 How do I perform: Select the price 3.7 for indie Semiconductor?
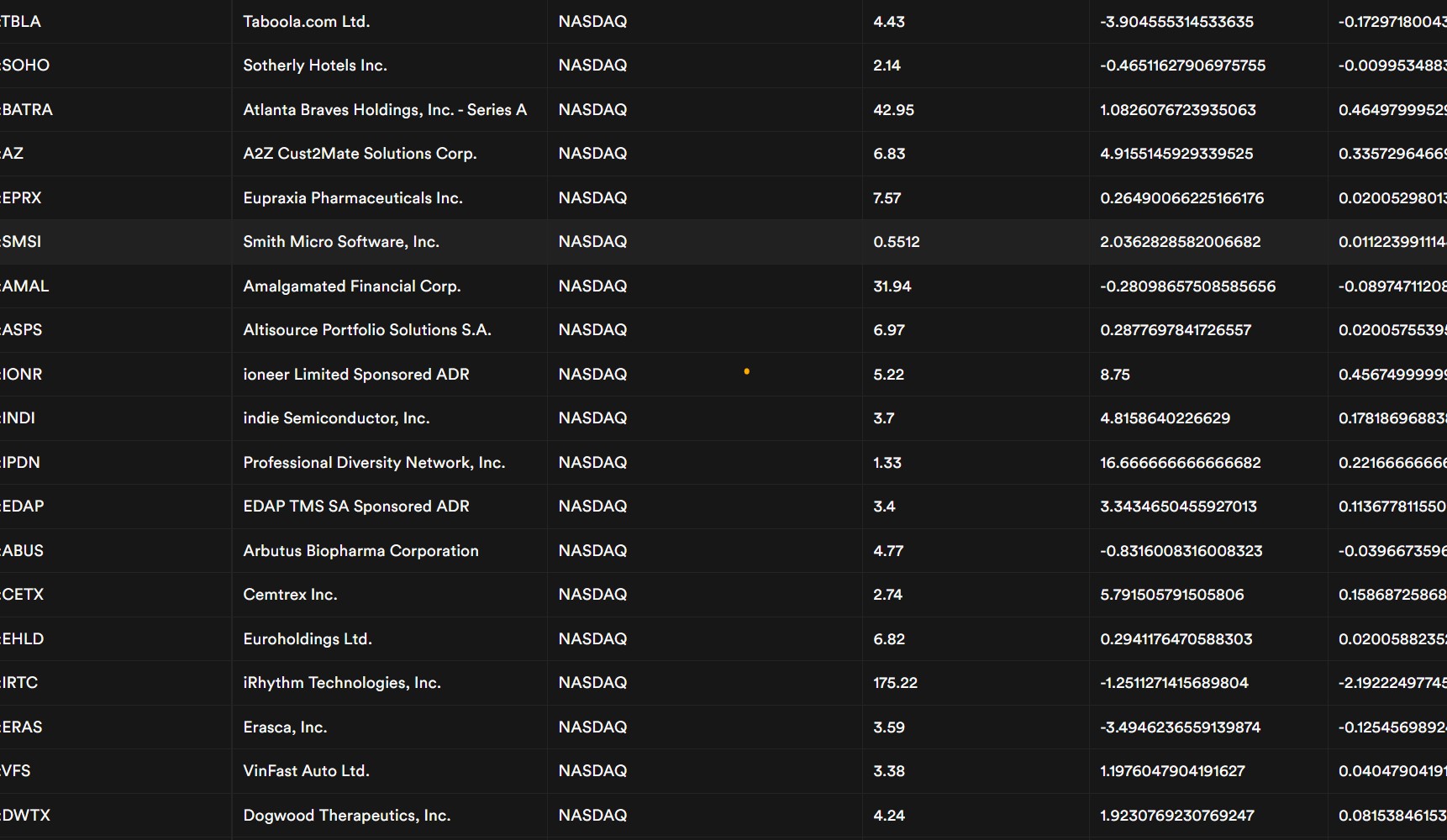coord(884,418)
